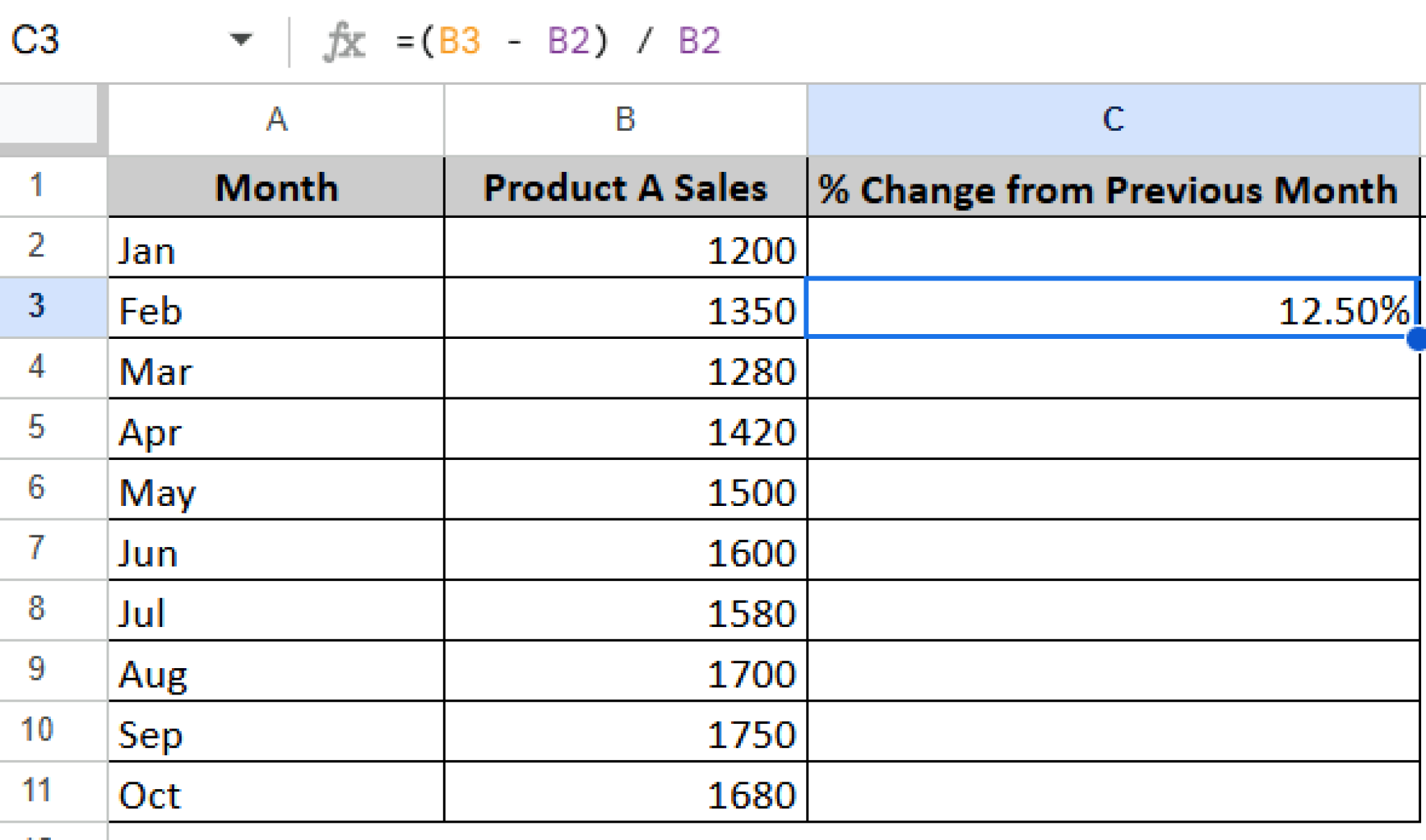Click the fx formula icon

point(346,42)
